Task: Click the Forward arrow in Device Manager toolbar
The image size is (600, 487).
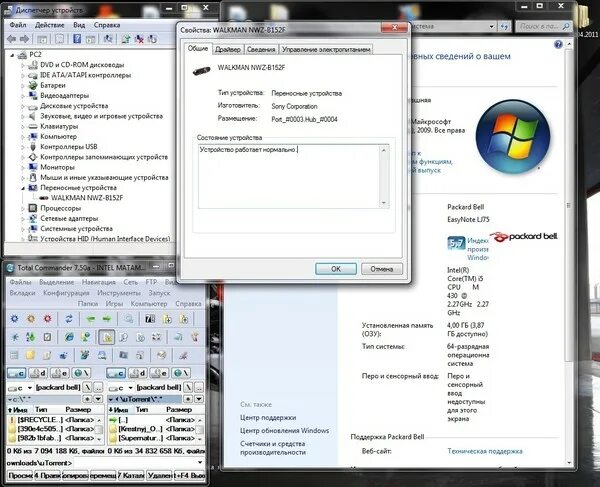Action: (24, 39)
